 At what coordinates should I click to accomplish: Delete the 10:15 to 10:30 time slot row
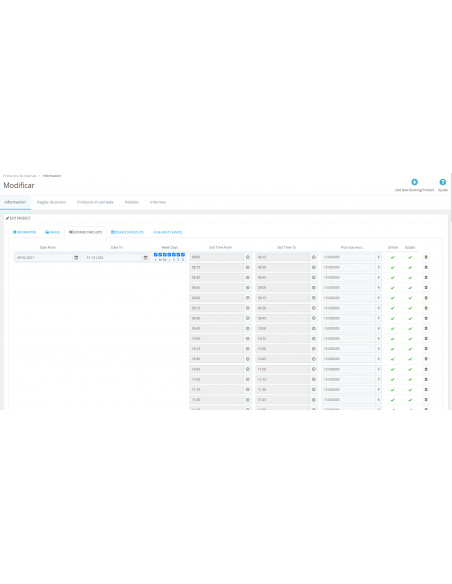tap(426, 349)
